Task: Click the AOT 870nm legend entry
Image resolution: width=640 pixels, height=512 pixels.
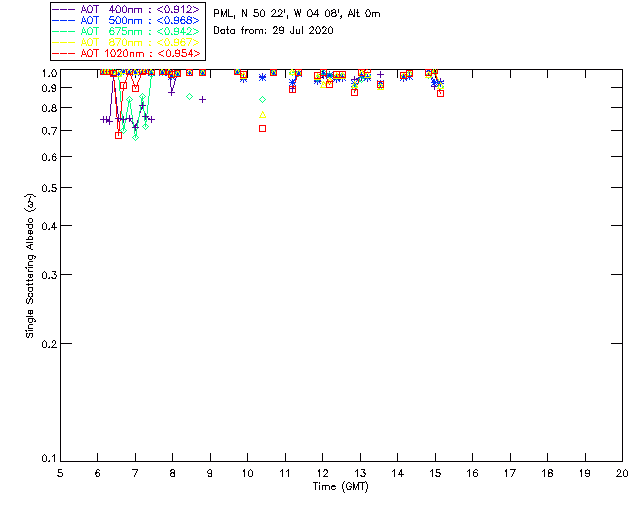Action: (126, 42)
